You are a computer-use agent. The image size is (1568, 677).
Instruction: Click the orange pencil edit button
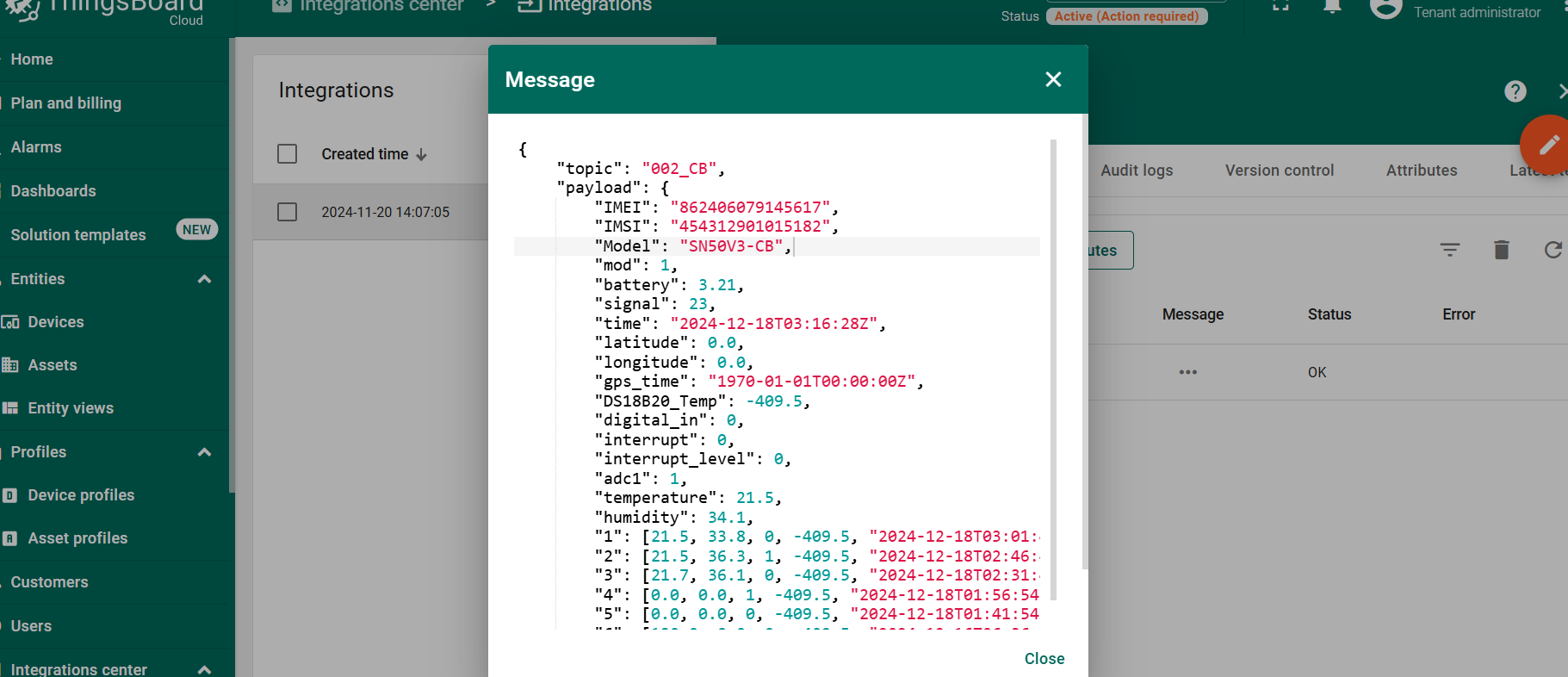[1548, 144]
